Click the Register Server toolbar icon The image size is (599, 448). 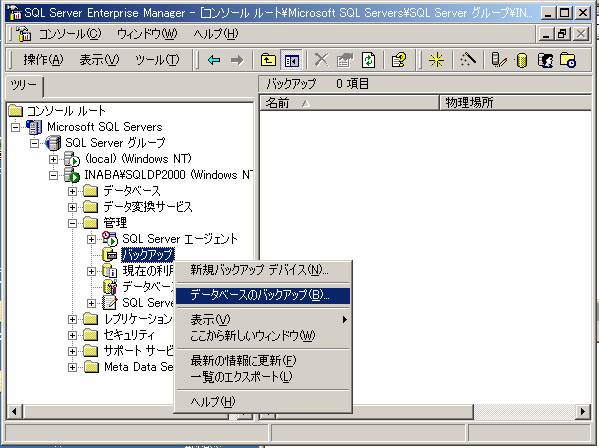(x=499, y=60)
